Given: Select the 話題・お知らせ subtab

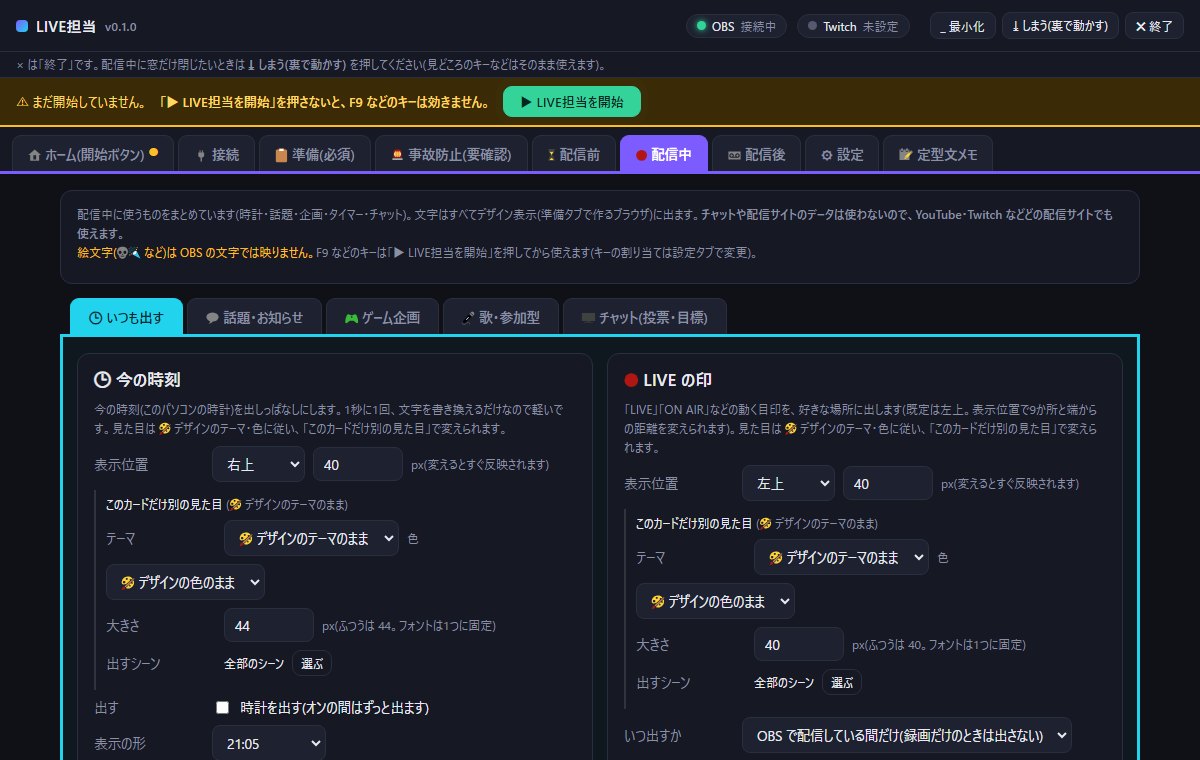Looking at the screenshot, I should click(254, 317).
